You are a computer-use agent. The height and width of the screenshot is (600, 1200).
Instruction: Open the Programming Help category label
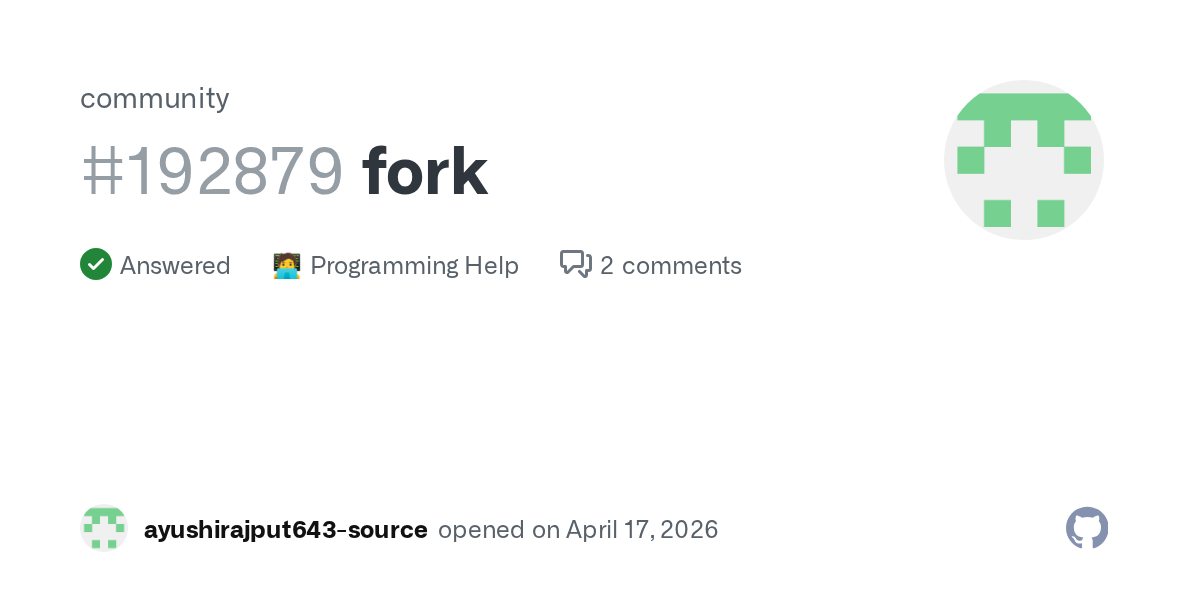tap(414, 266)
